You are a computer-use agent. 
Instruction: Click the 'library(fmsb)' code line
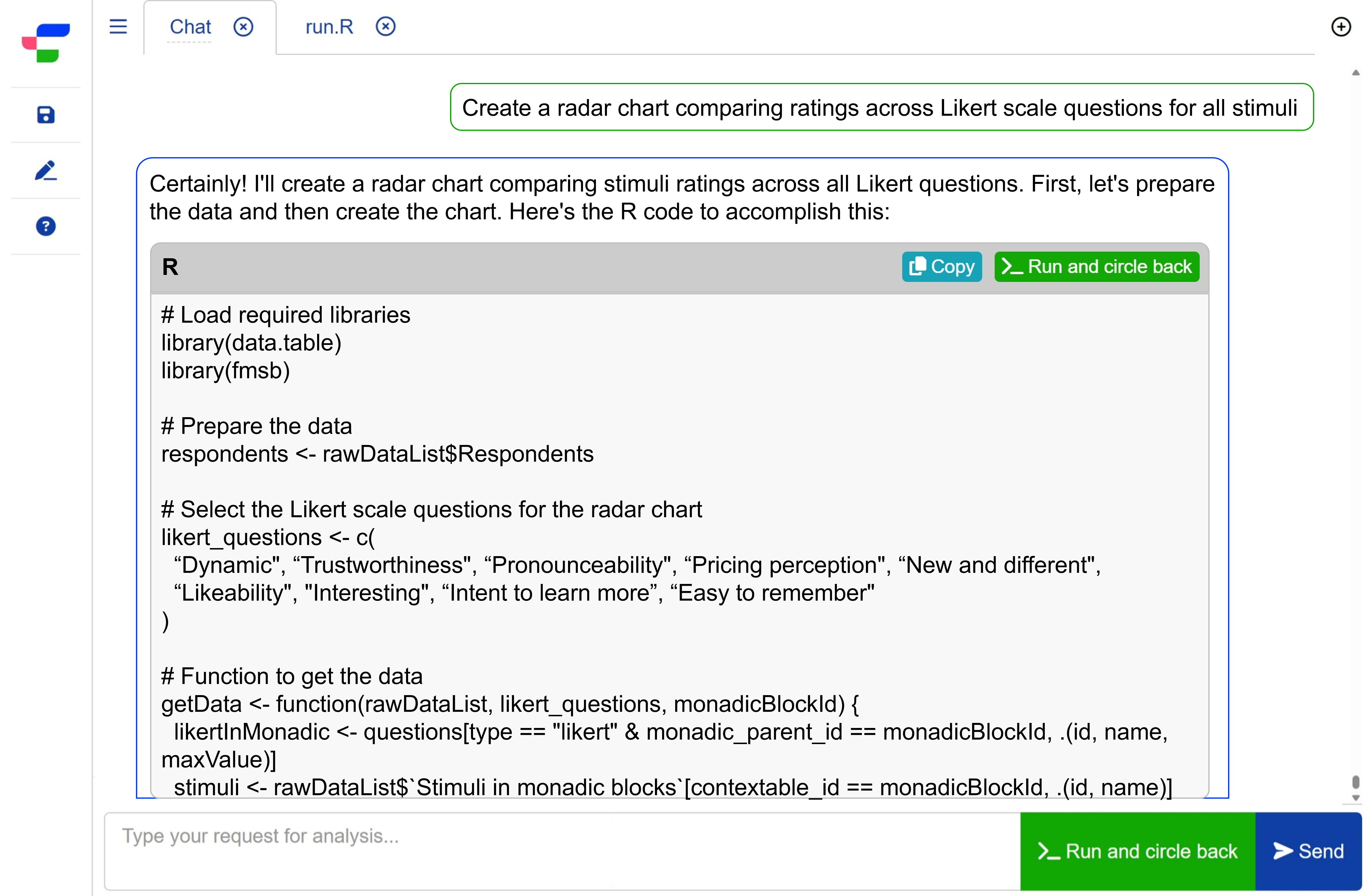[225, 371]
